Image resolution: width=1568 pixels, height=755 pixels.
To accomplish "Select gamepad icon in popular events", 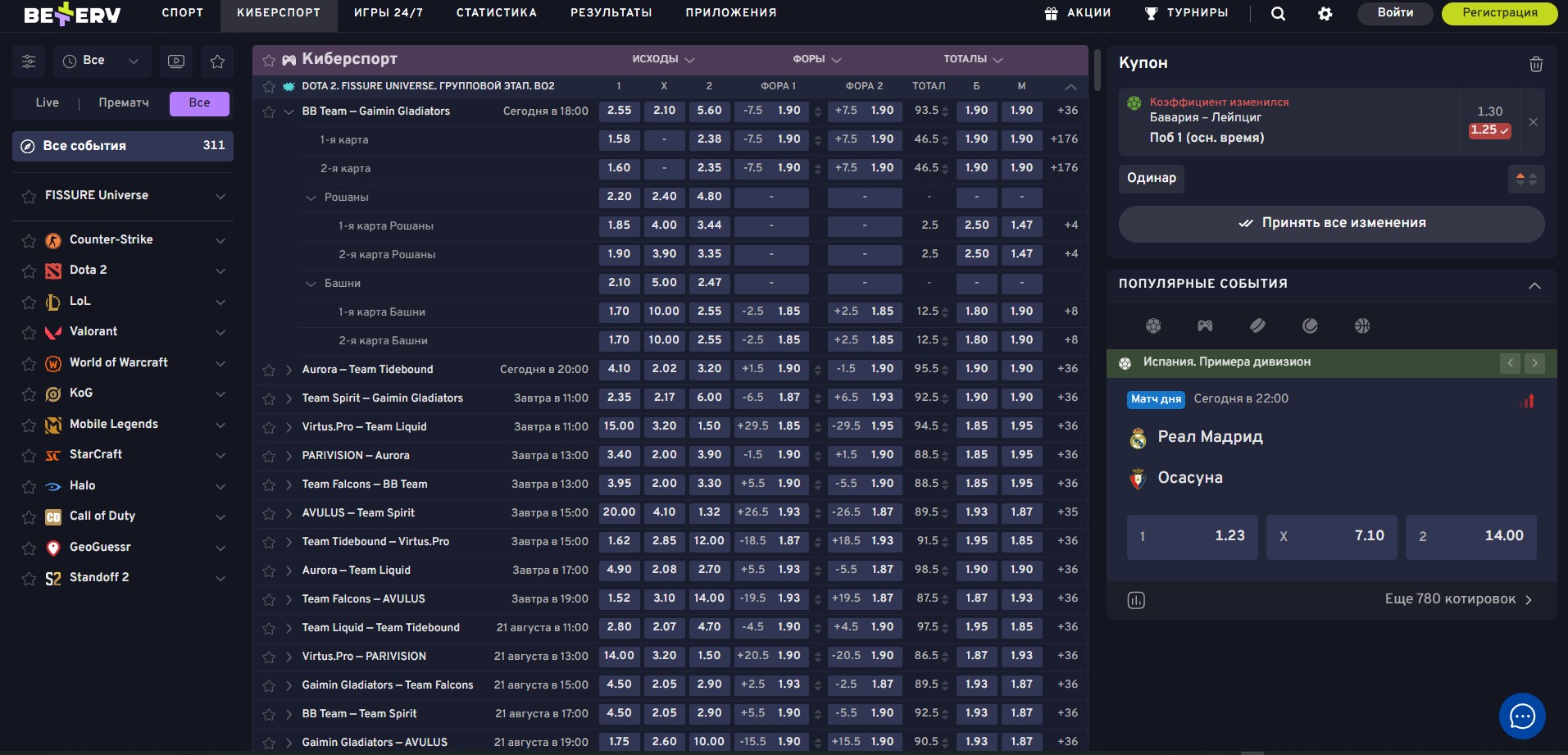I will click(x=1205, y=326).
